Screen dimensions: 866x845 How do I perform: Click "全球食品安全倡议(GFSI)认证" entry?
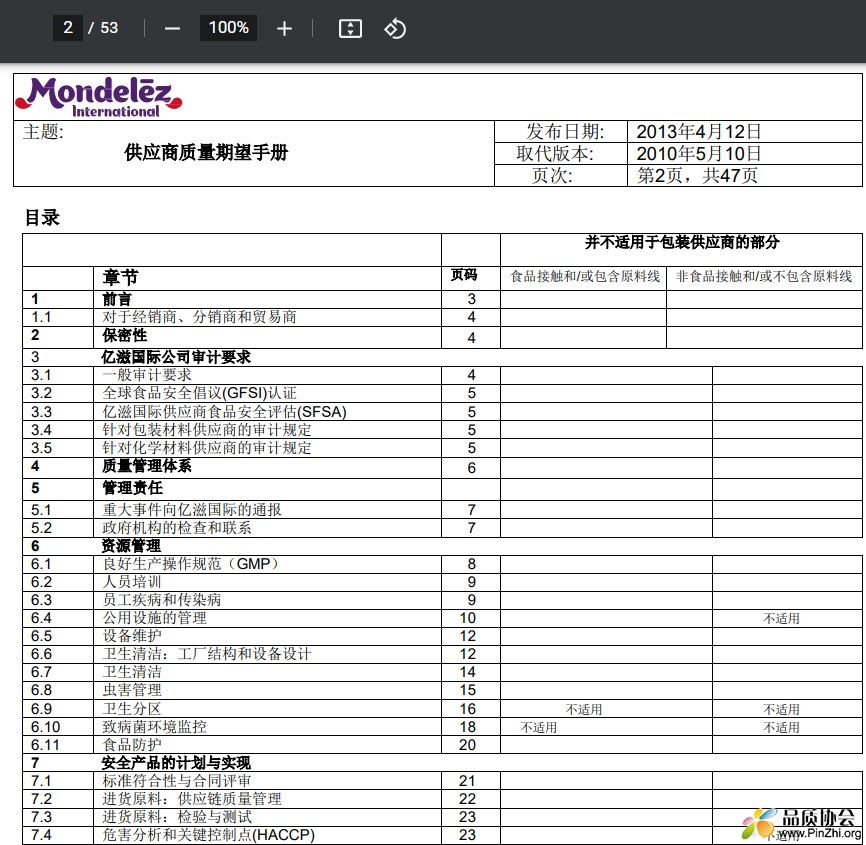coord(199,393)
